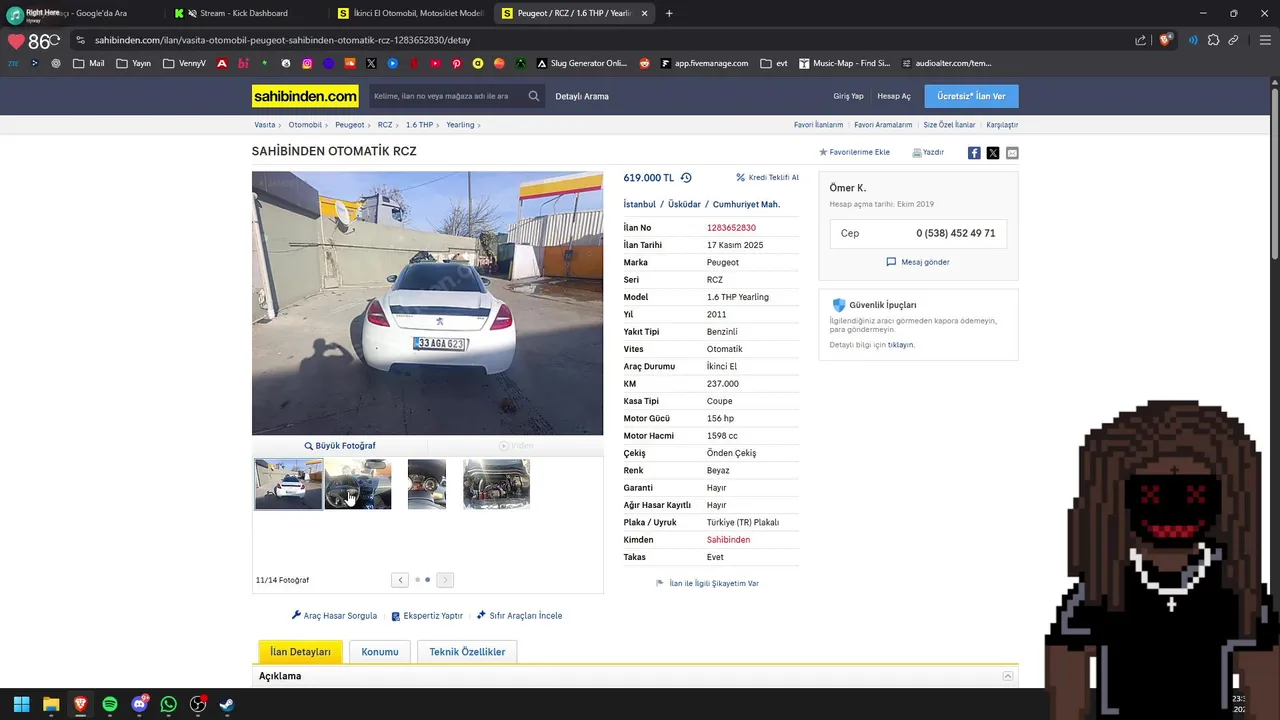The image size is (1280, 720).
Task: Open Windows Start menu
Action: coord(21,704)
